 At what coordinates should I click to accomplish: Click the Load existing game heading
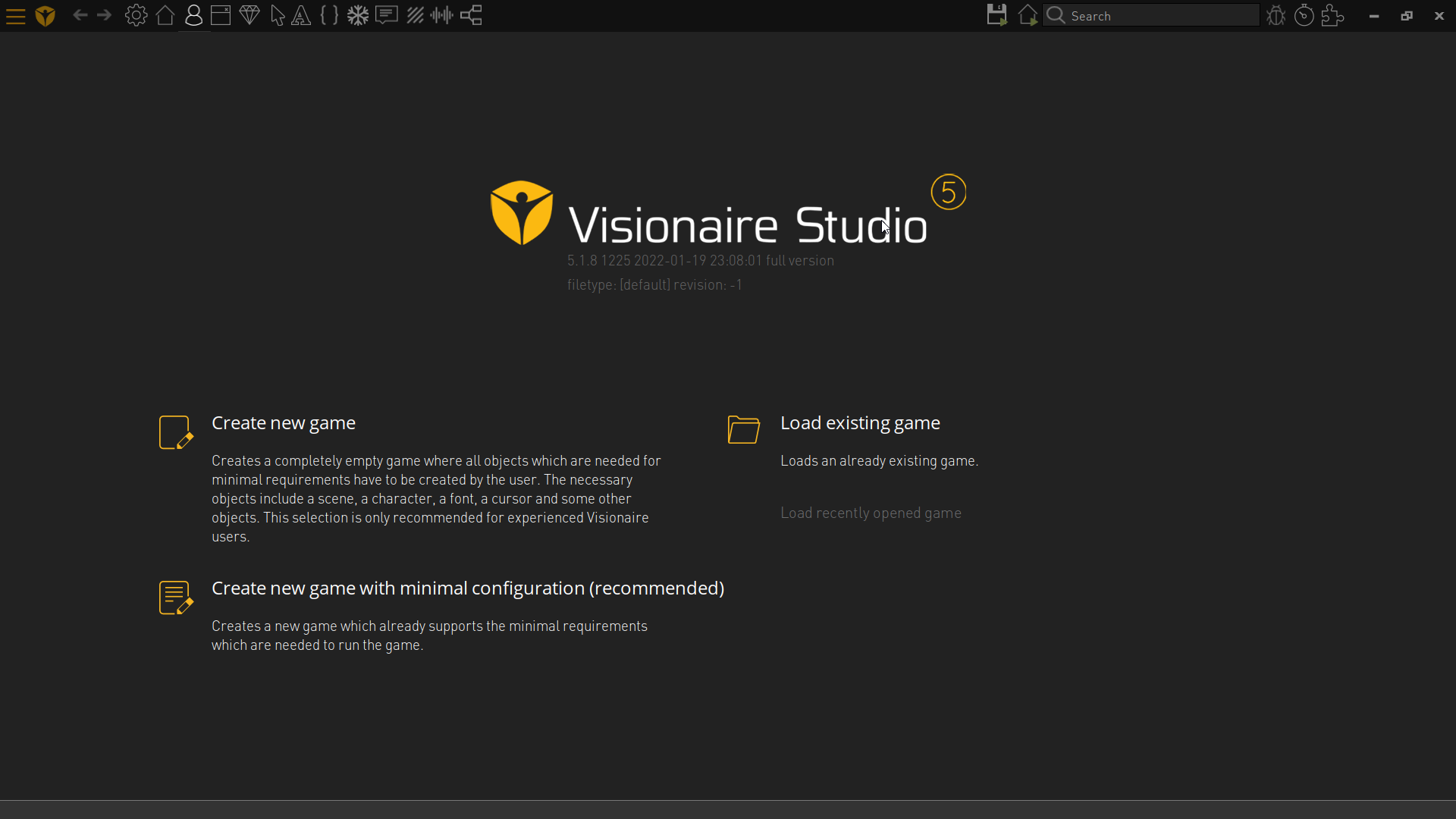click(x=860, y=423)
